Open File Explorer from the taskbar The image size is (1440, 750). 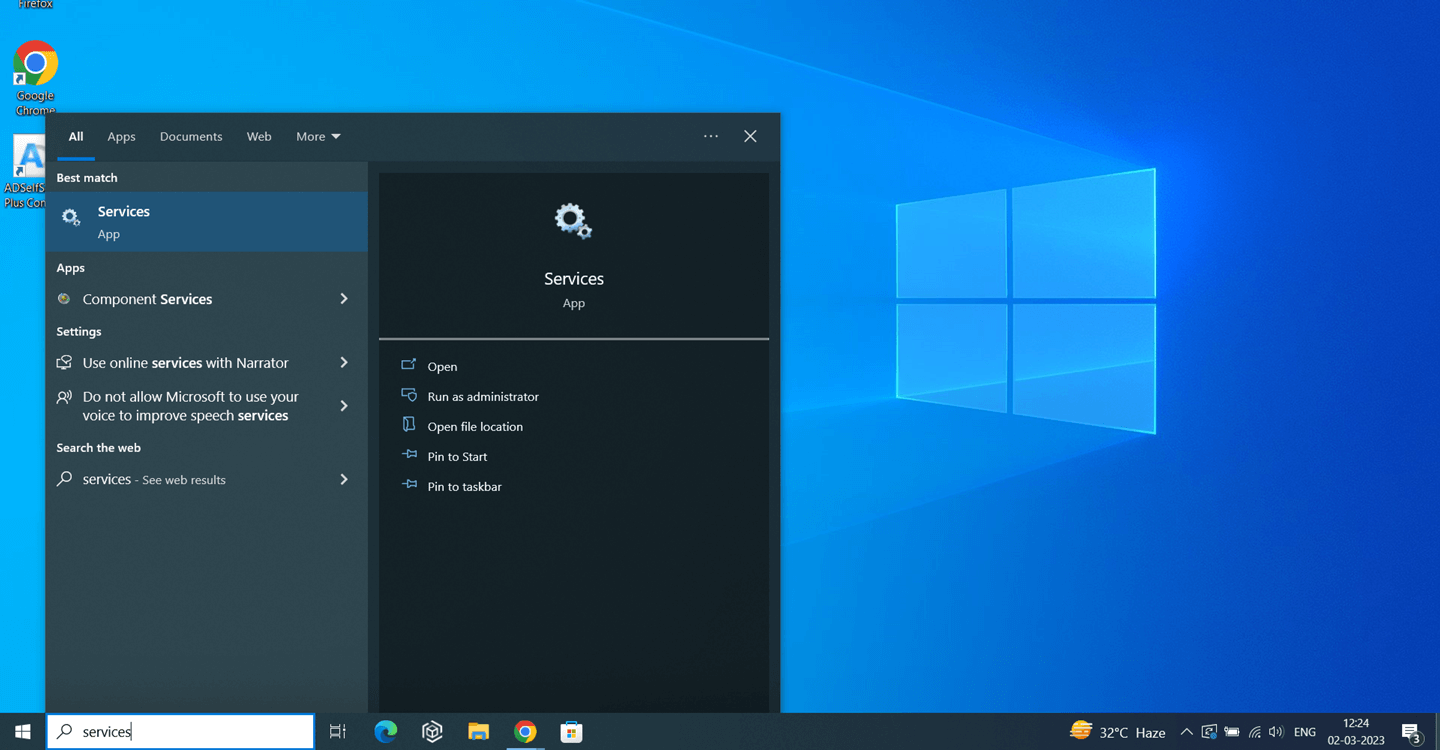pyautogui.click(x=478, y=732)
